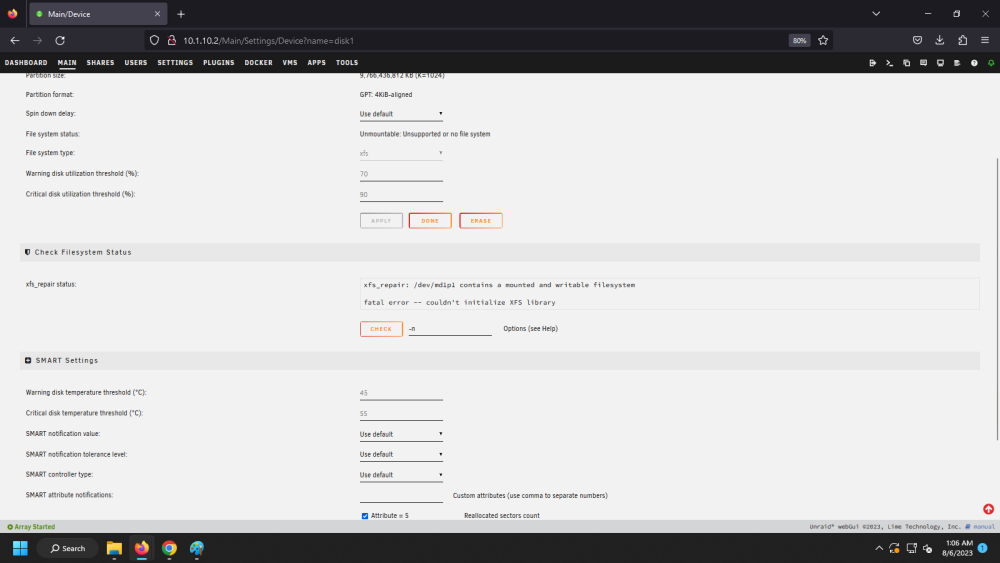This screenshot has width=1000, height=563.
Task: Click the overlapping windows icon in Unraid header
Action: coord(906,62)
